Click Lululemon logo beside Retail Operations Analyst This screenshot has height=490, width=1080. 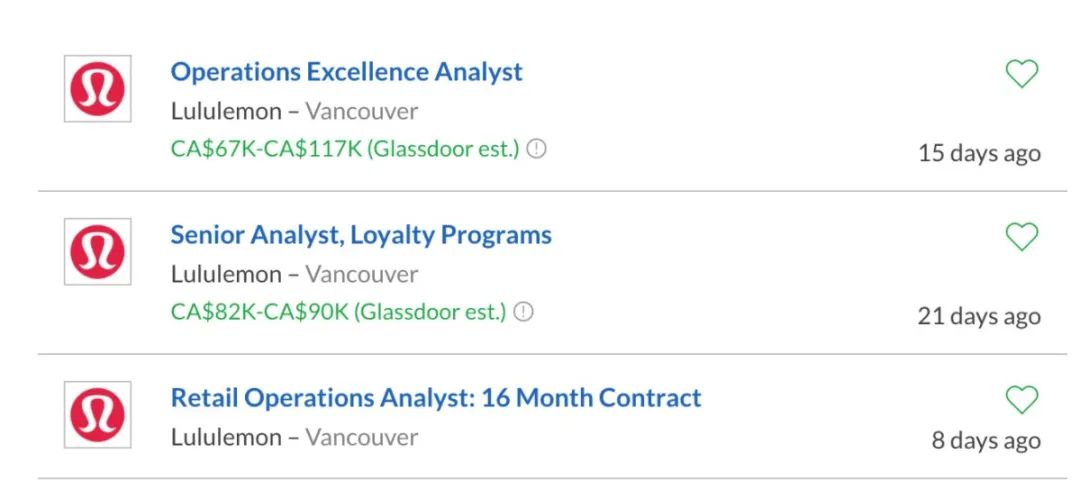pos(97,414)
